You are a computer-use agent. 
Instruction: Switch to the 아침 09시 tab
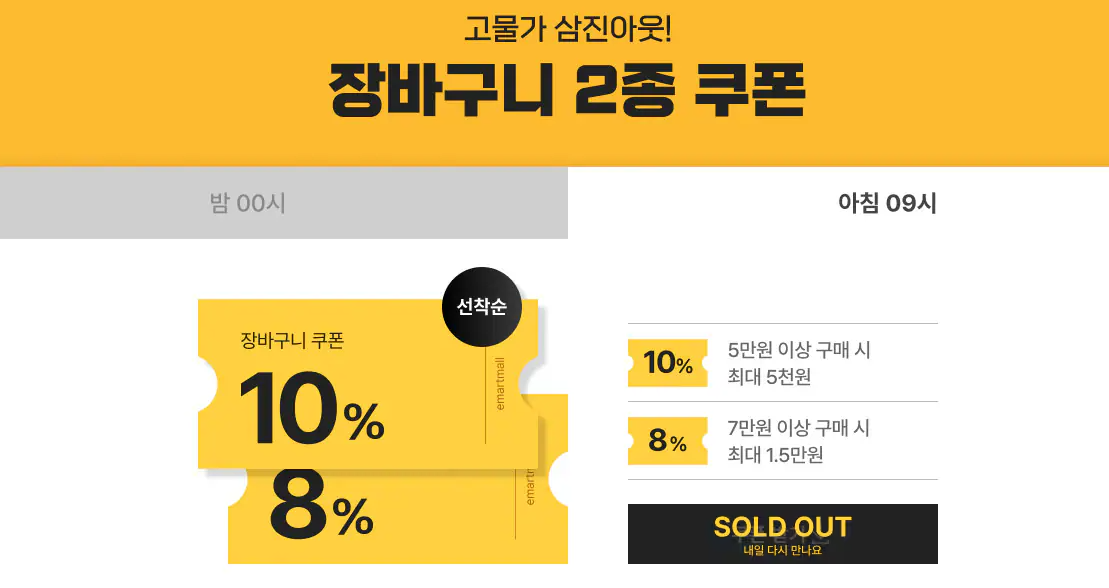coord(888,203)
